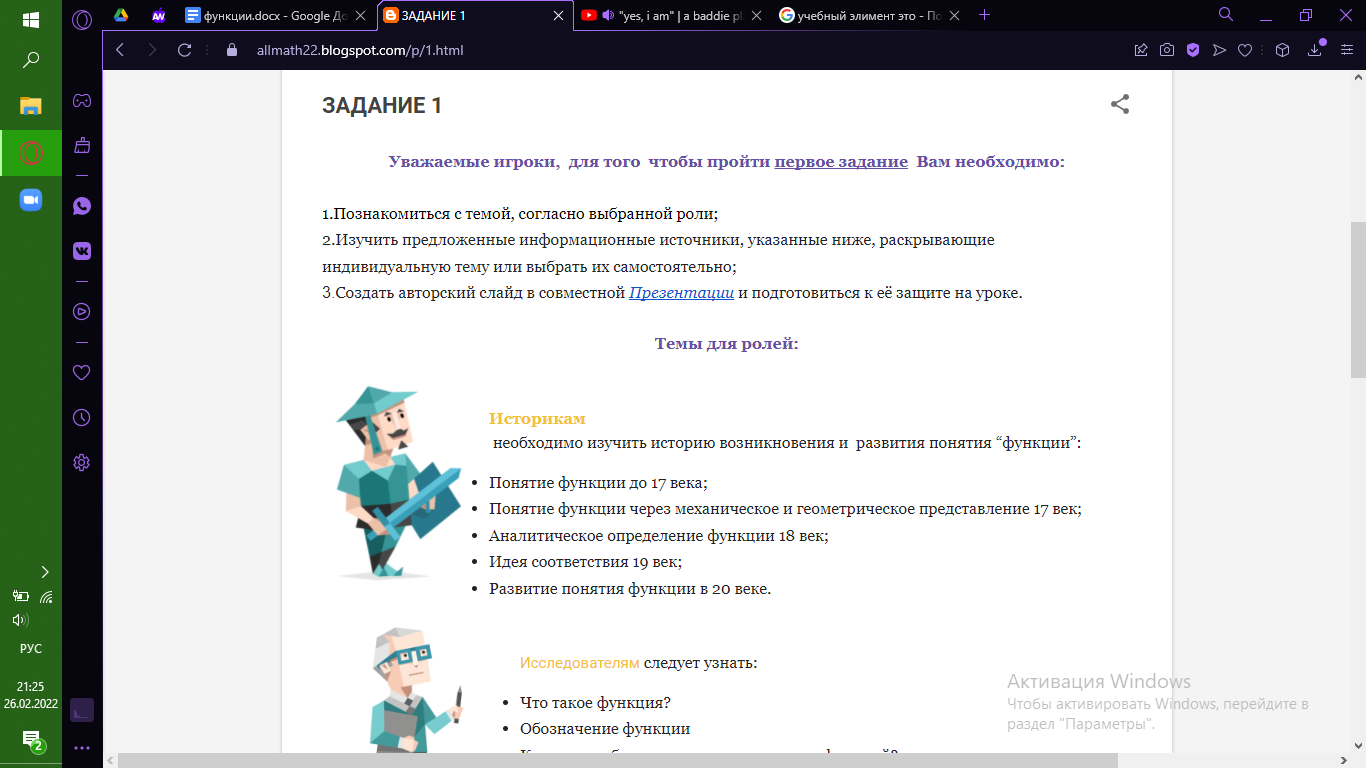Screen dimensions: 1366x768
Task: Open the downloads icon in toolbar
Action: [x=1315, y=50]
